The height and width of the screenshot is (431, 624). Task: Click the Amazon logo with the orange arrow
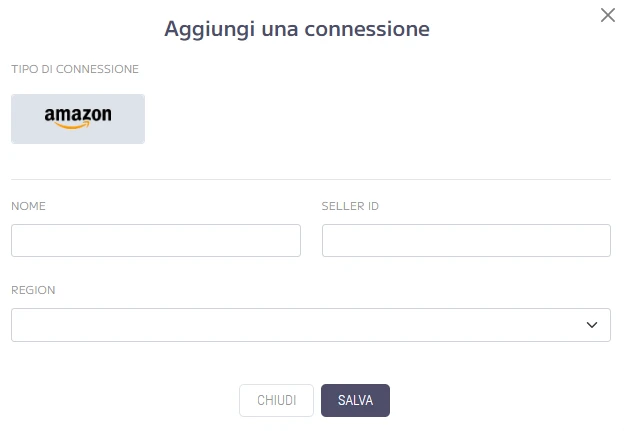78,118
